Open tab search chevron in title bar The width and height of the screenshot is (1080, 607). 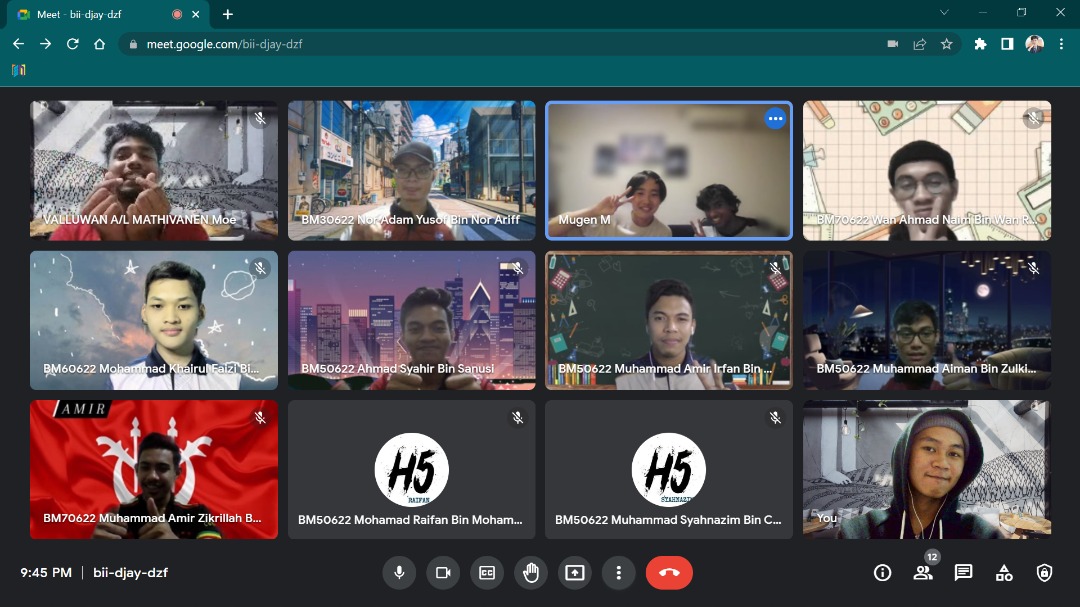tap(944, 12)
